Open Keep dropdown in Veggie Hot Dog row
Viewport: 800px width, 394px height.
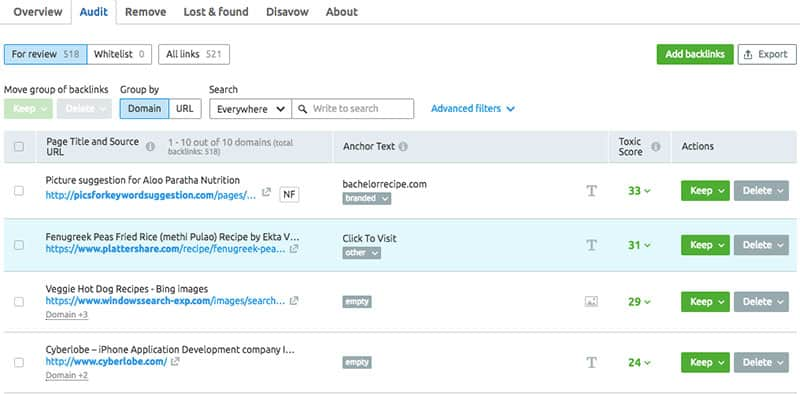click(706, 302)
